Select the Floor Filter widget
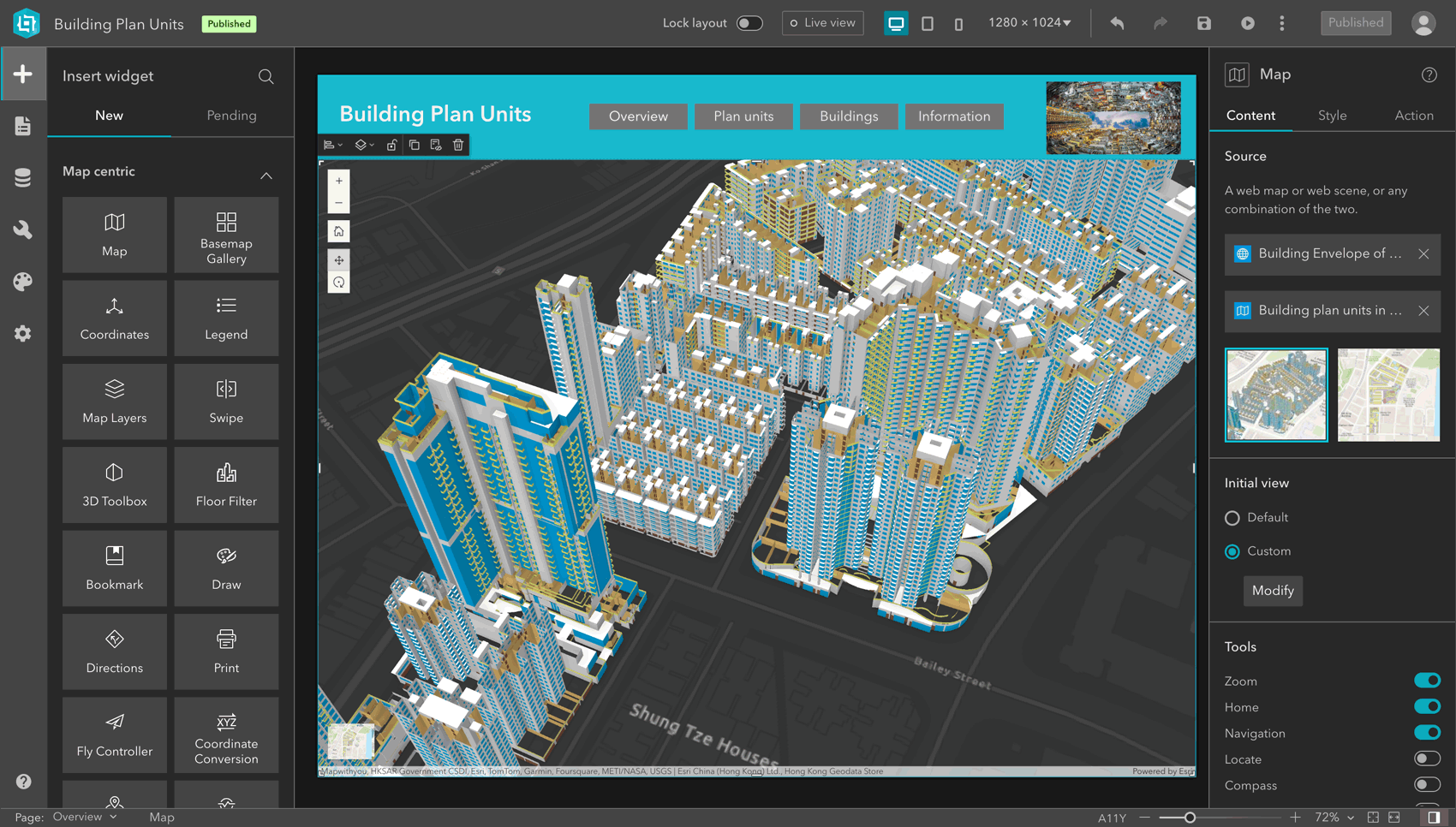The height and width of the screenshot is (827, 1456). tap(226, 485)
